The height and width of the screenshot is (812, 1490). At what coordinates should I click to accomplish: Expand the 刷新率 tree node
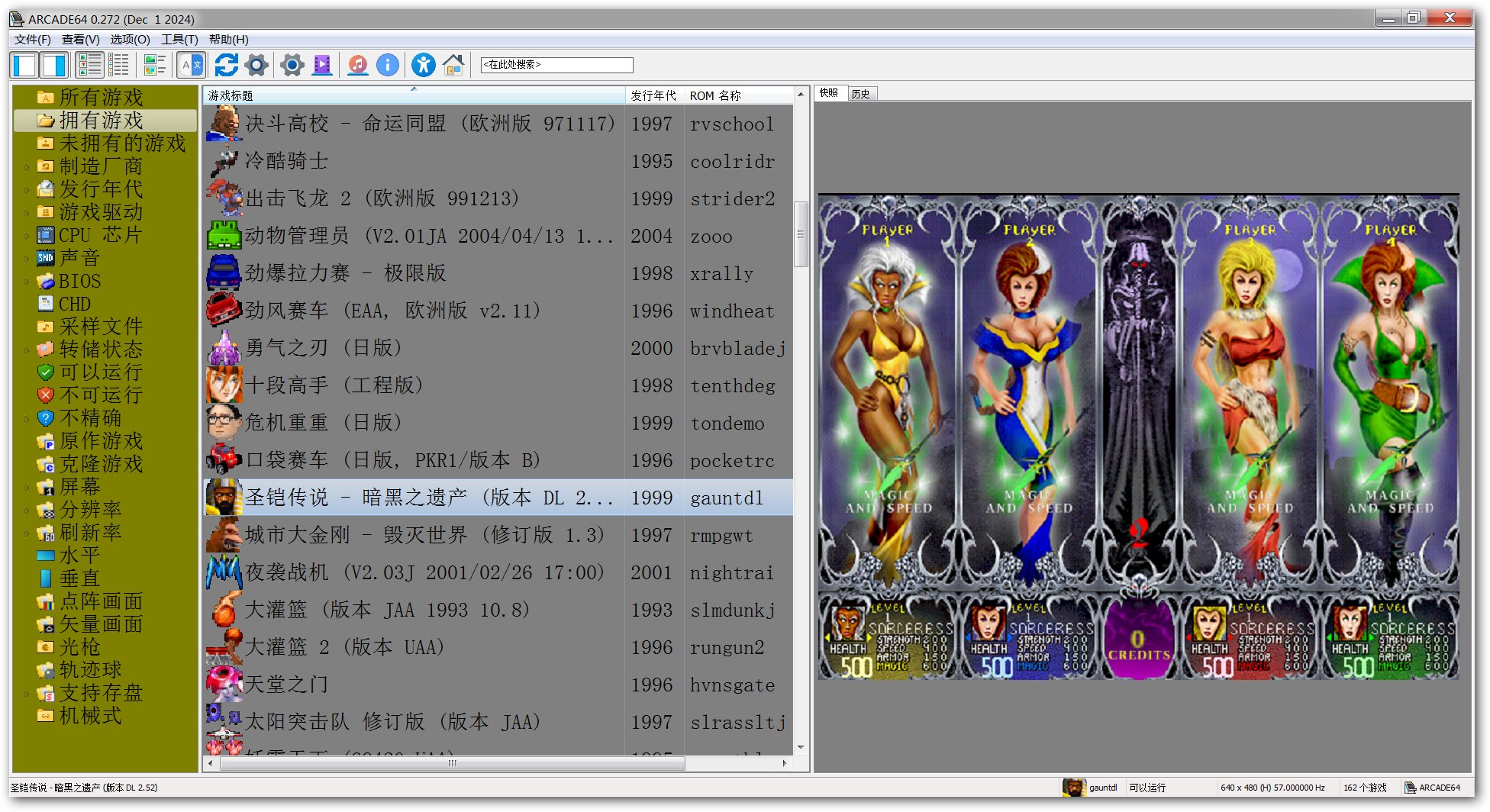(26, 533)
